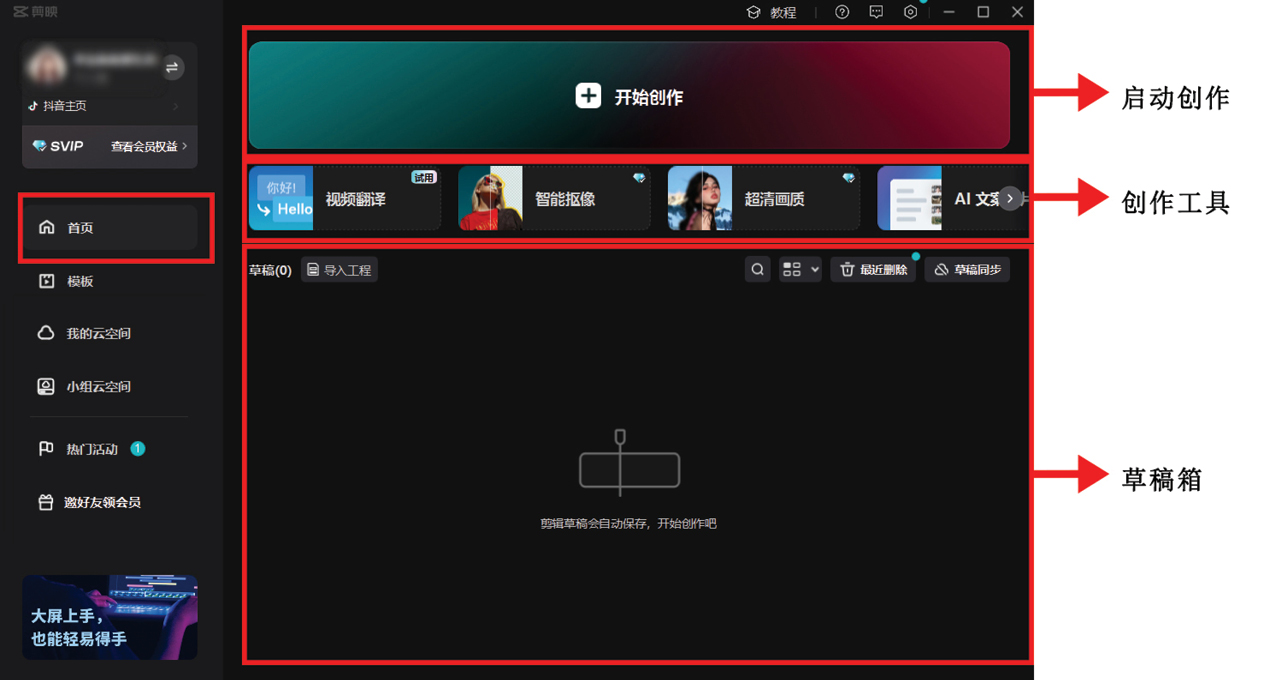Open the help question mark icon
This screenshot has width=1269, height=680.
[x=842, y=12]
